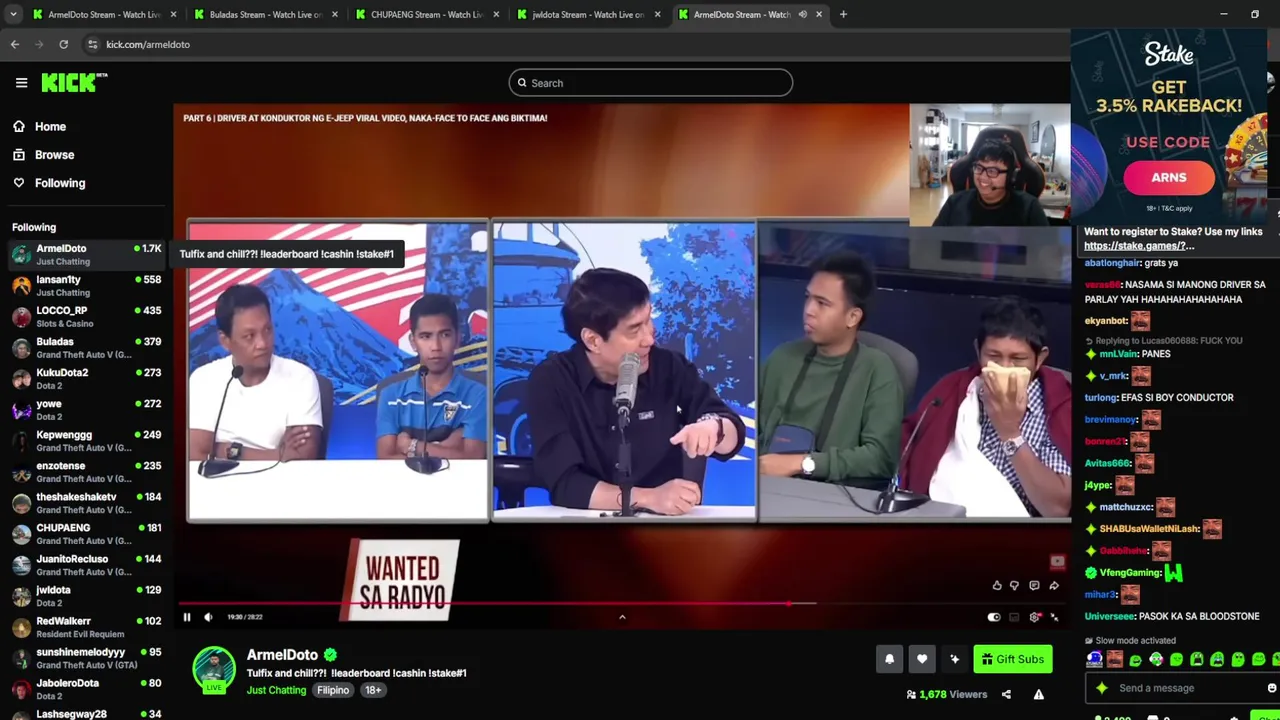Enable stream notifications with bell button
The image size is (1280, 720).
889,659
